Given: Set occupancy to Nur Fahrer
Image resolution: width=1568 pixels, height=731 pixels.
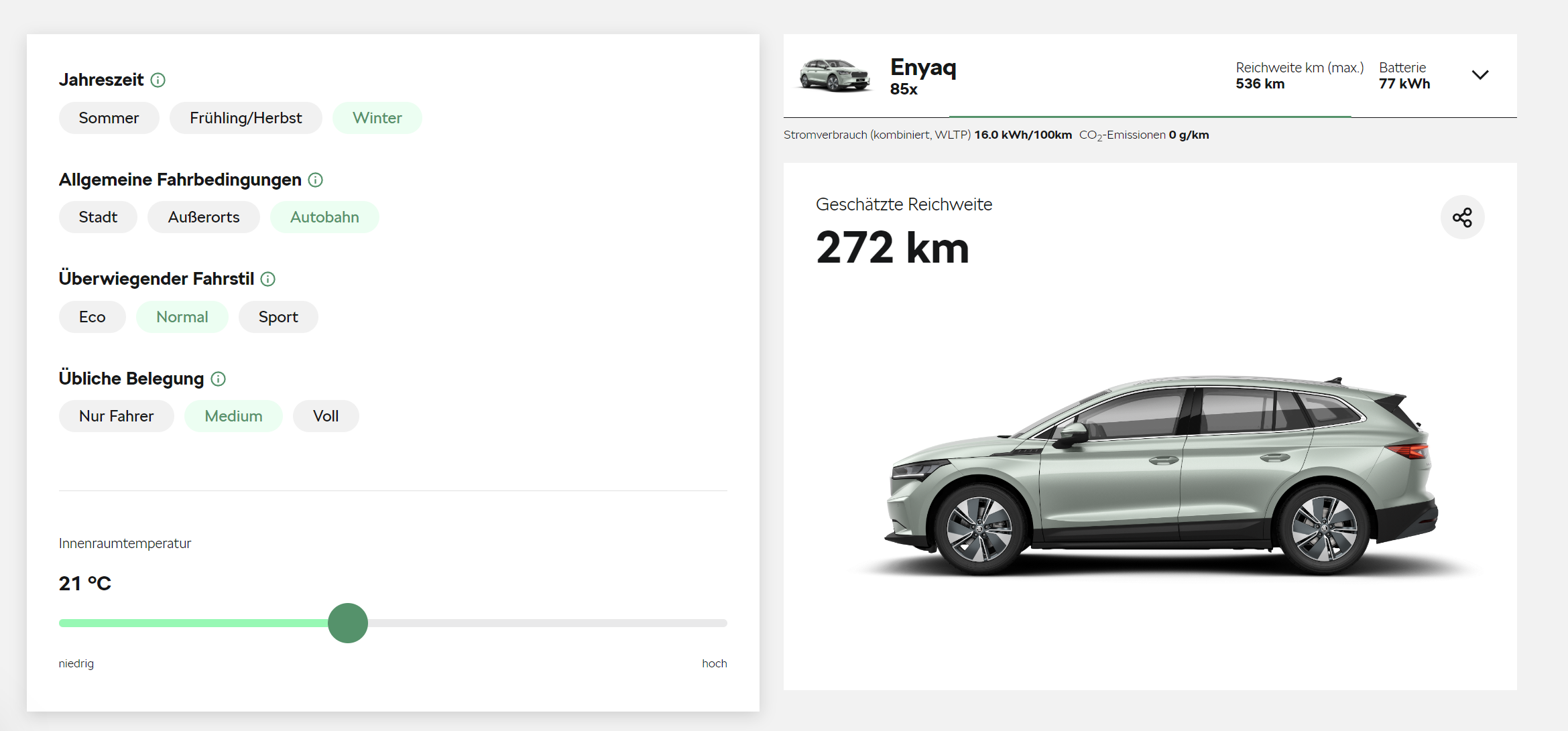Looking at the screenshot, I should [116, 416].
